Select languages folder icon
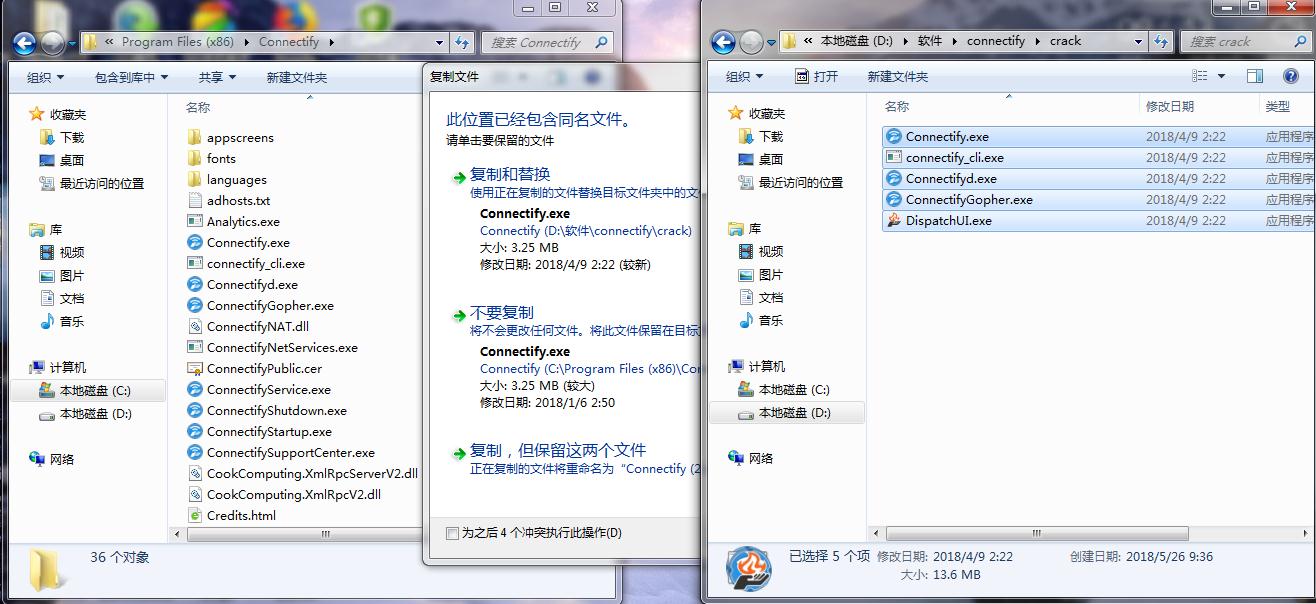 [195, 180]
